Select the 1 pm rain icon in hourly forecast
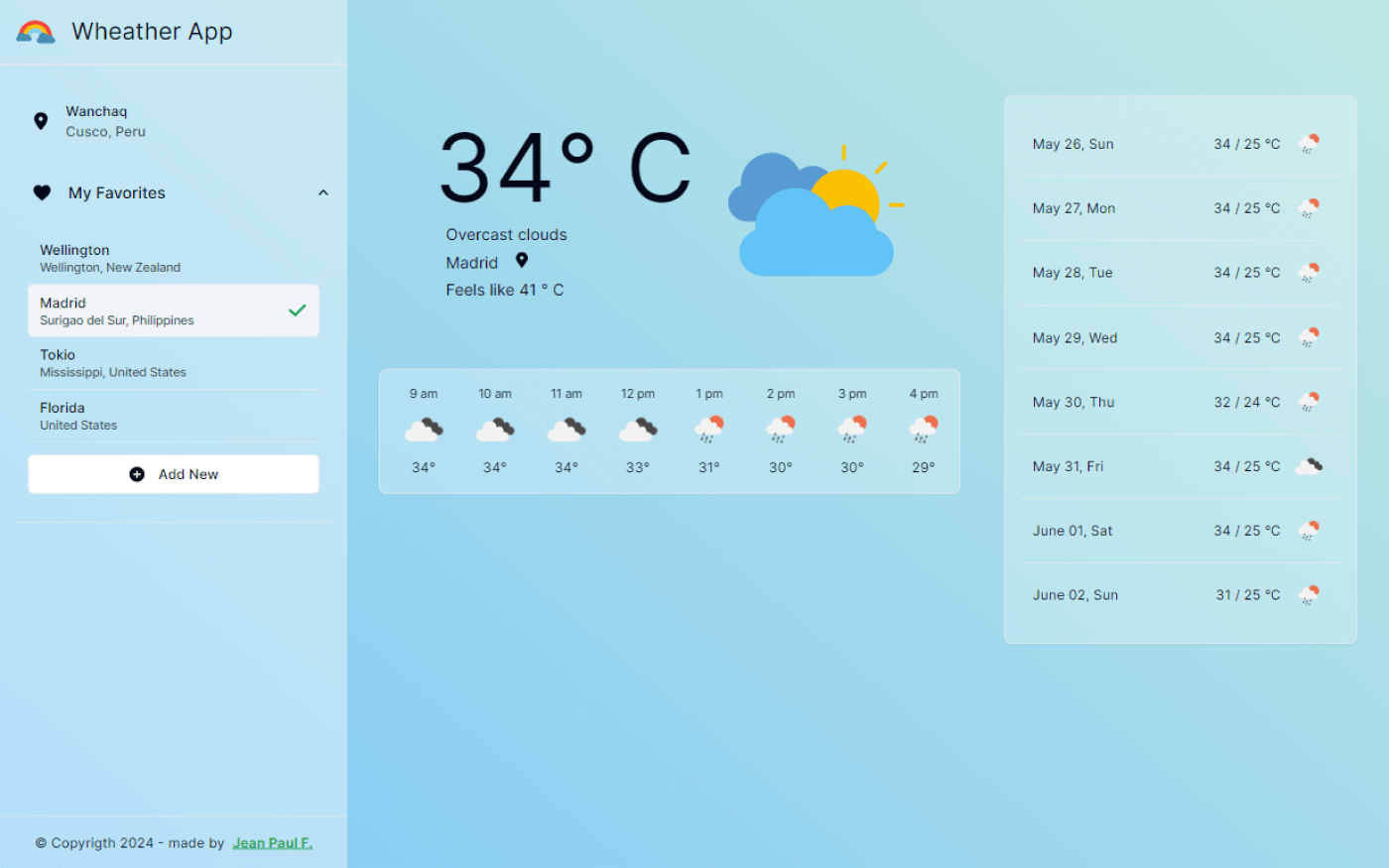 [x=708, y=427]
